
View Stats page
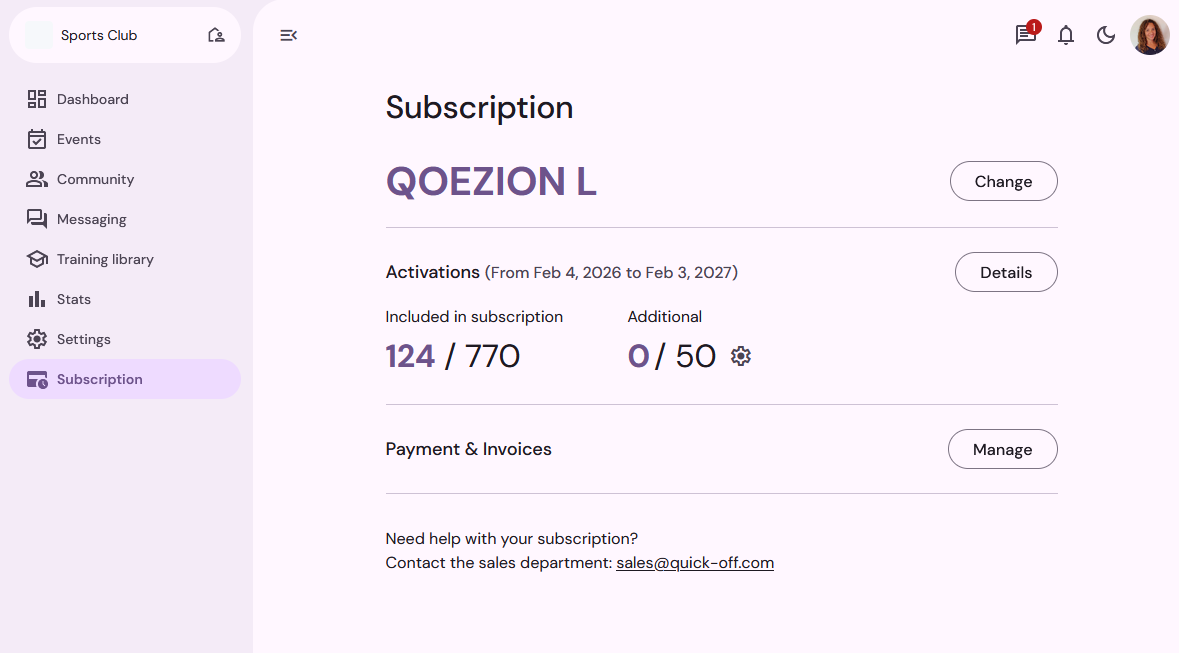point(74,299)
